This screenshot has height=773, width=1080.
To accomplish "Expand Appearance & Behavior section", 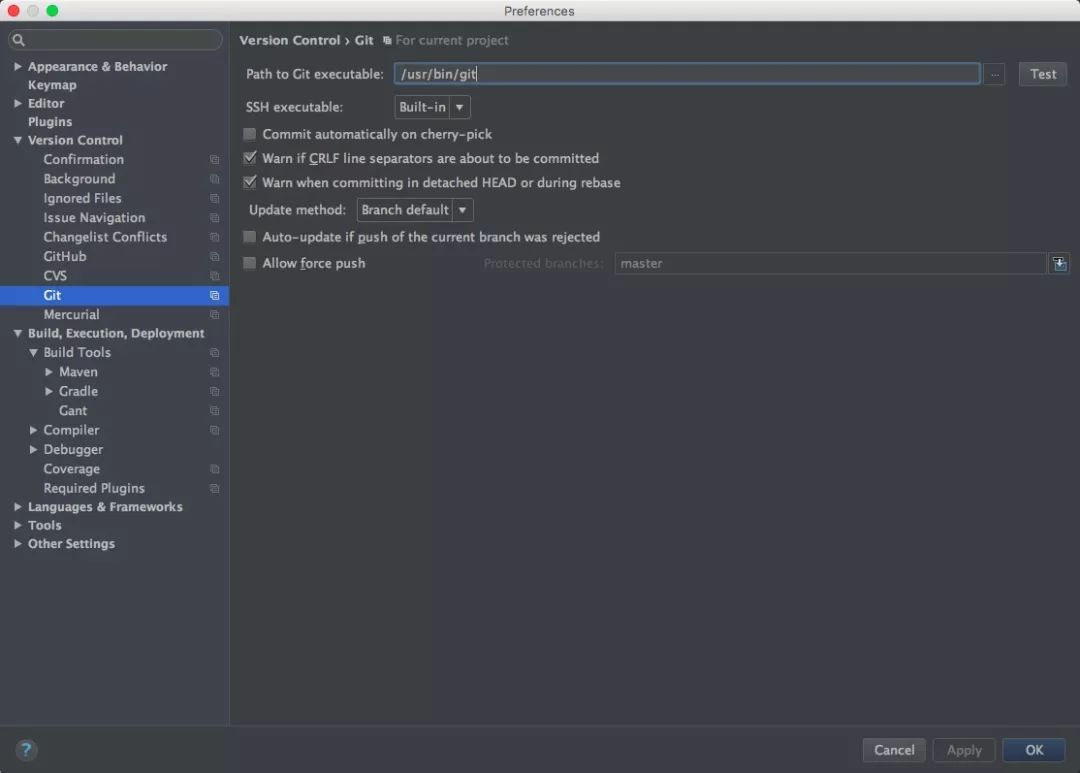I will tap(18, 66).
